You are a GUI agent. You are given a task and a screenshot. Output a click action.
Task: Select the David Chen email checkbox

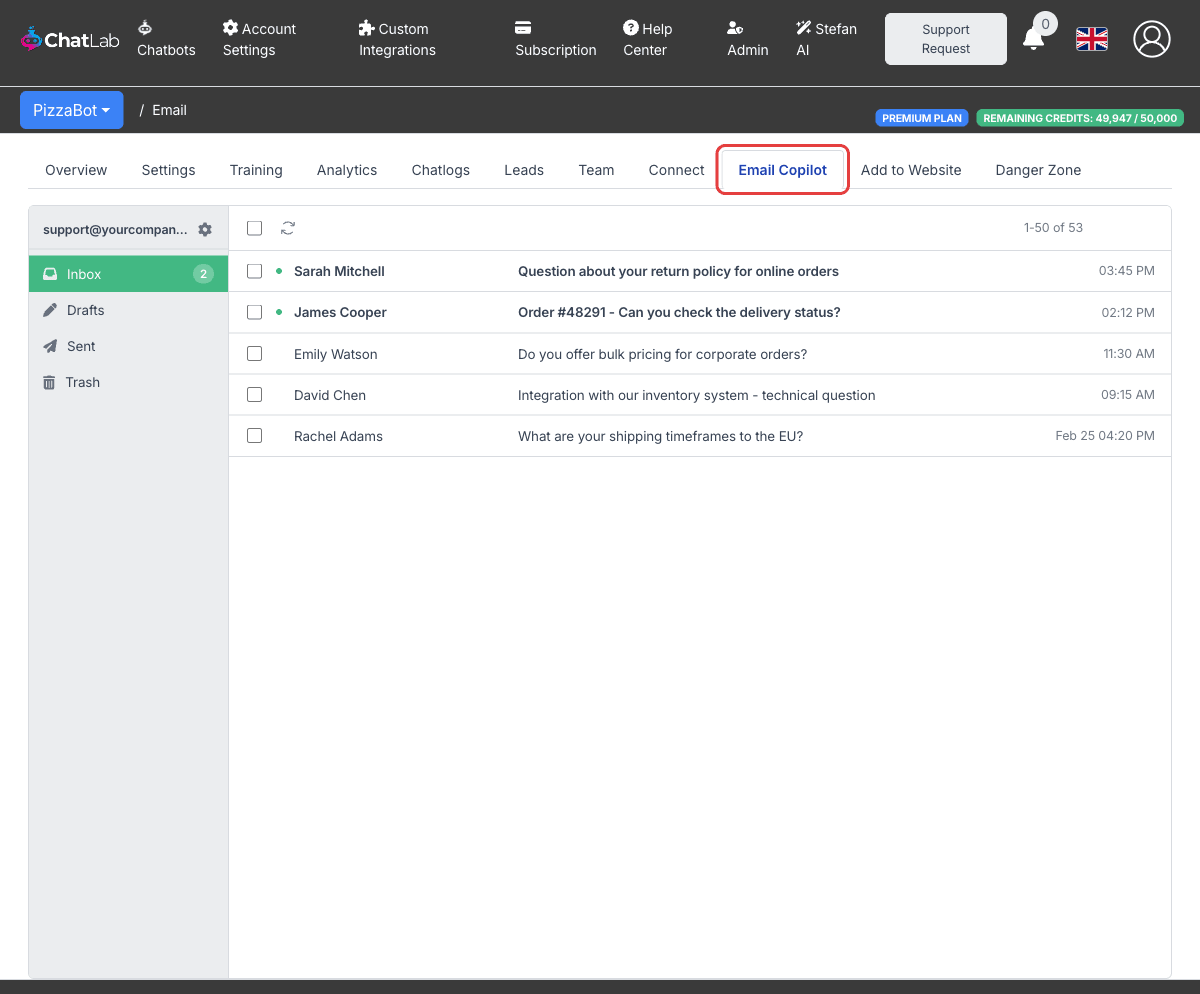[255, 395]
